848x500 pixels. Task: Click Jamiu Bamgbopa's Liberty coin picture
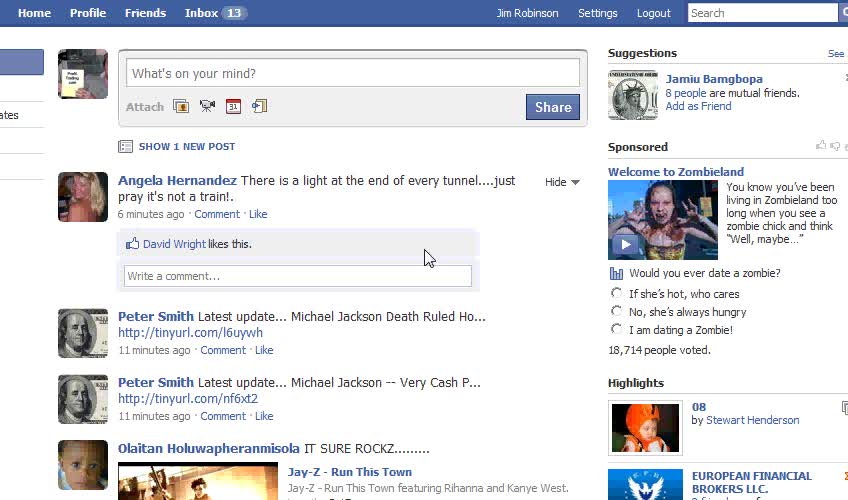click(x=633, y=95)
